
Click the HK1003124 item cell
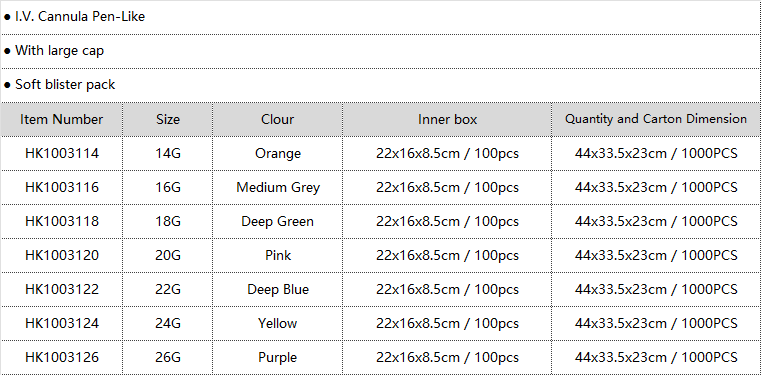62,323
